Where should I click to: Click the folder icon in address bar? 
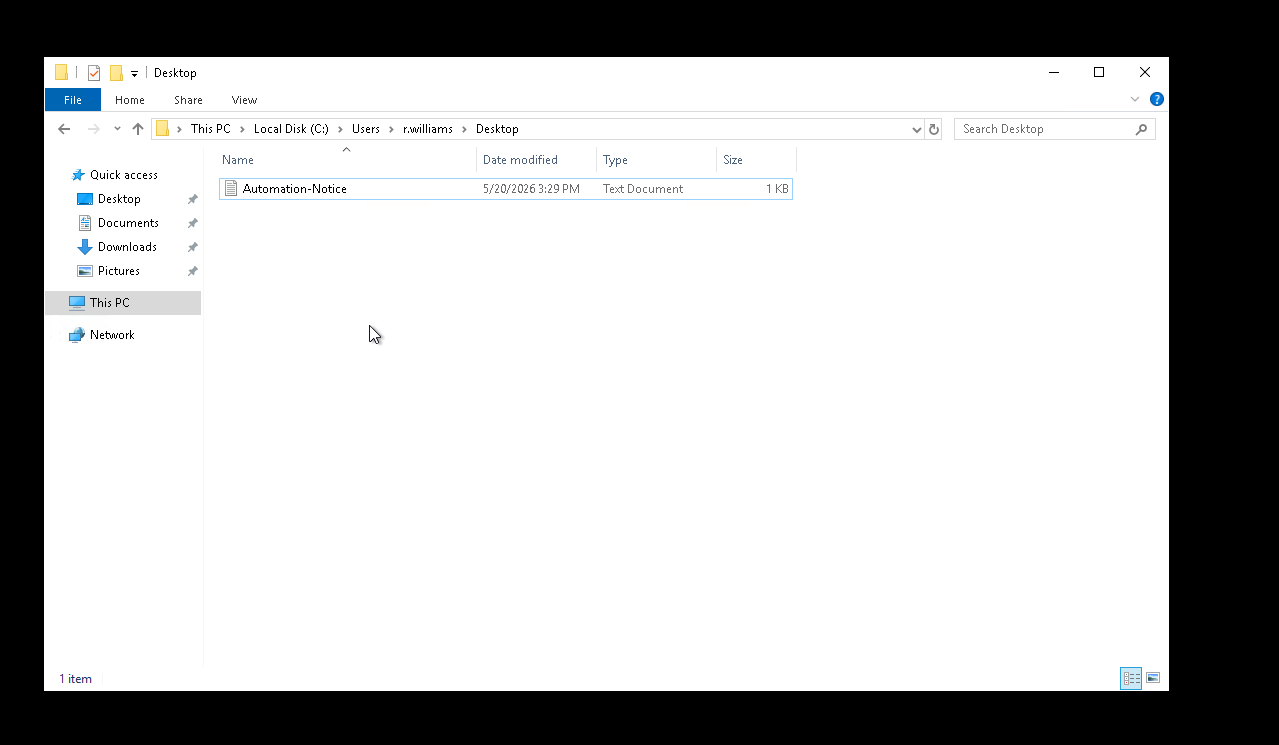coord(162,129)
